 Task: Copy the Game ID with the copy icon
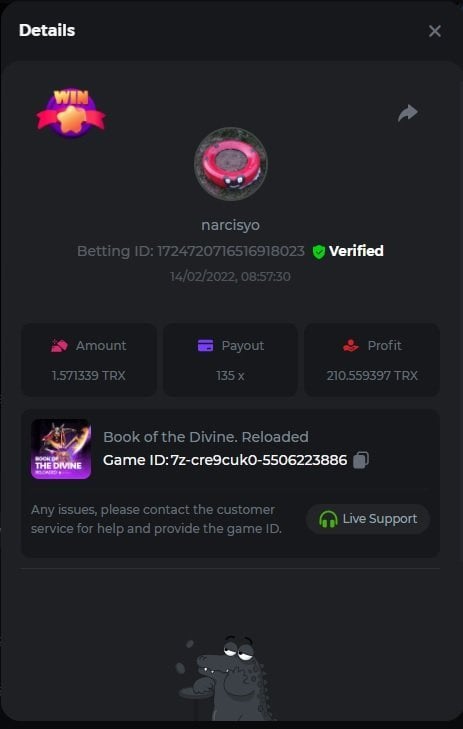click(x=361, y=460)
